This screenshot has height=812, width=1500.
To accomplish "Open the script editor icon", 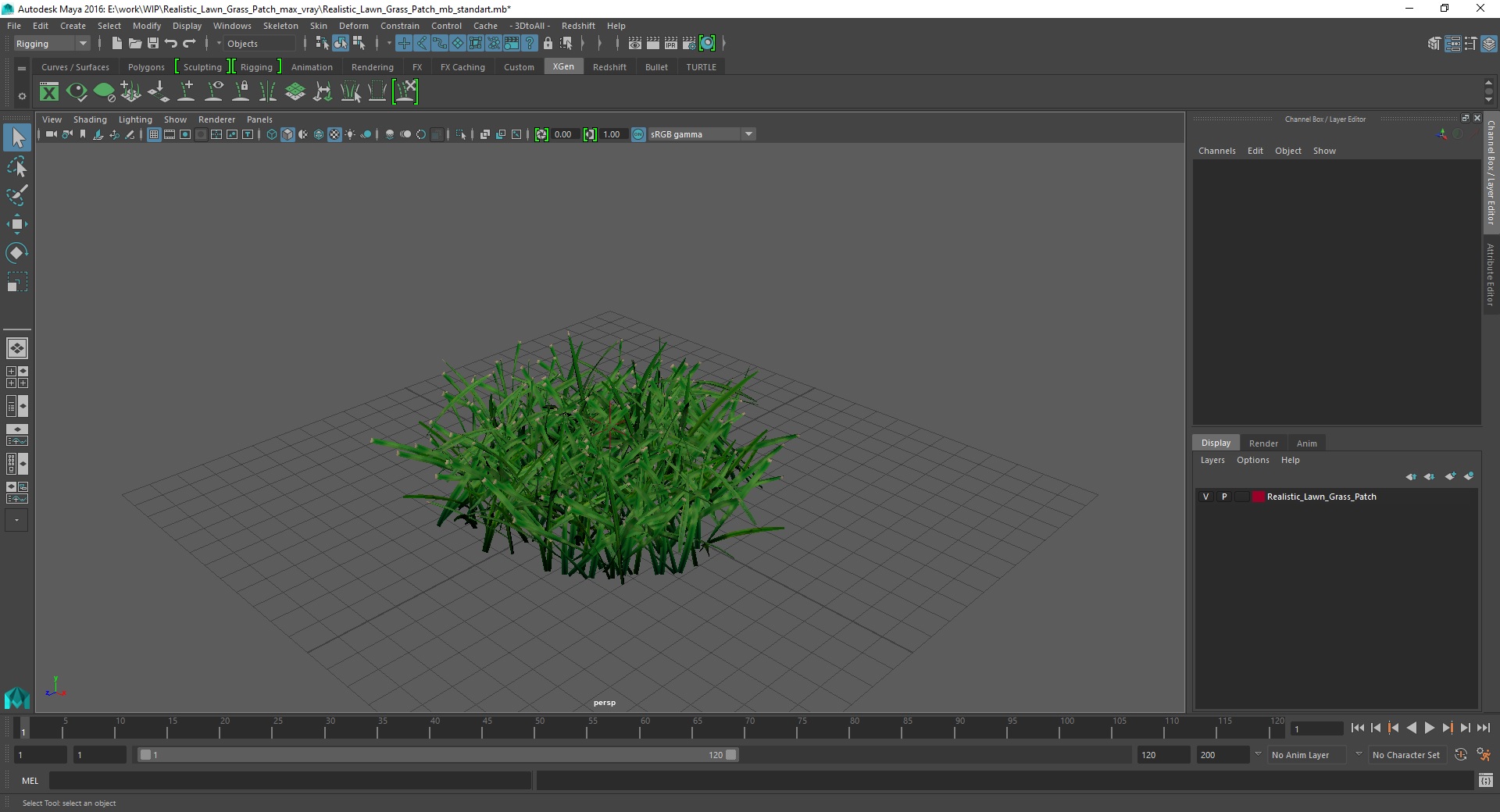I will 1485,780.
